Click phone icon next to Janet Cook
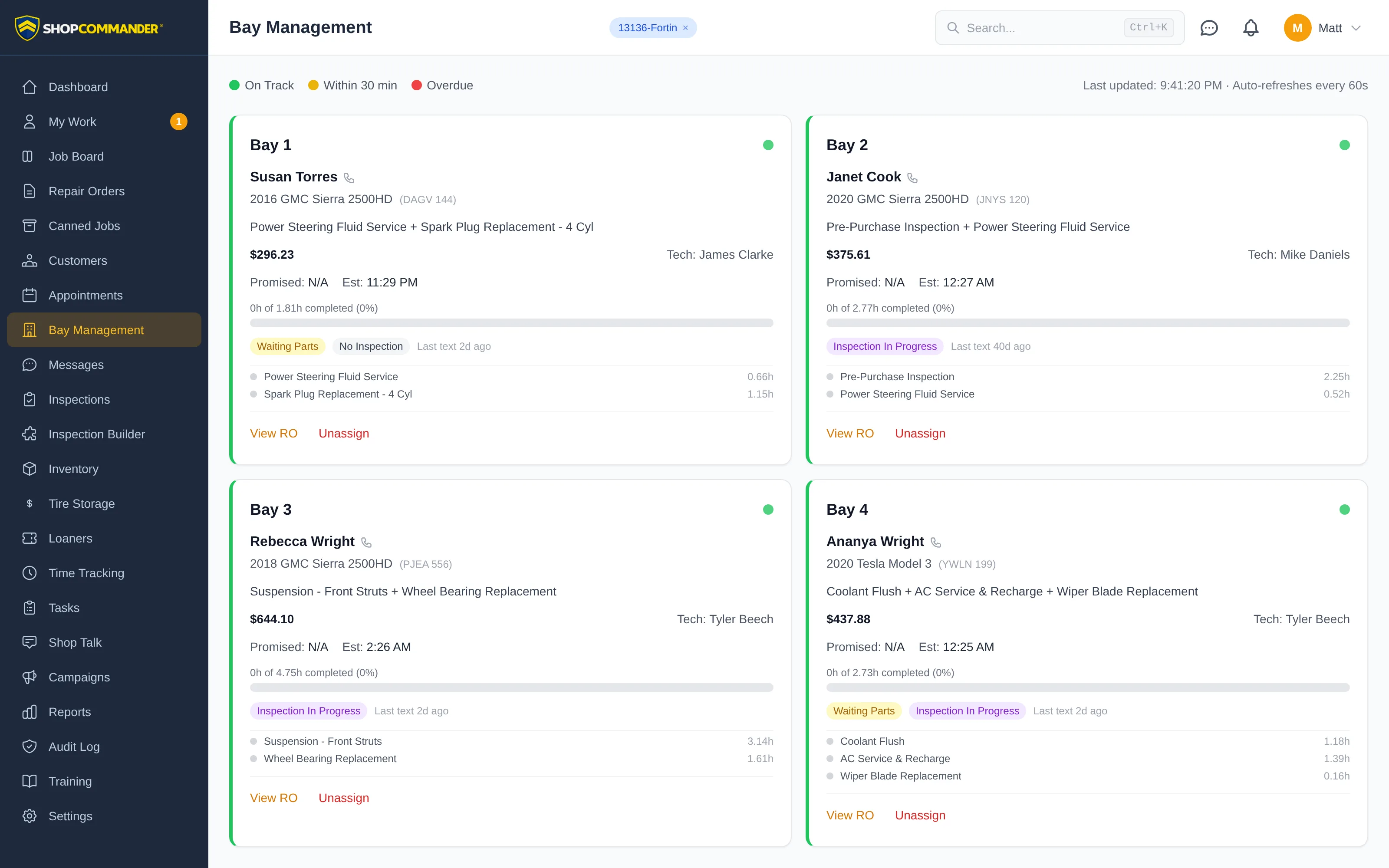The image size is (1389, 868). 912,178
